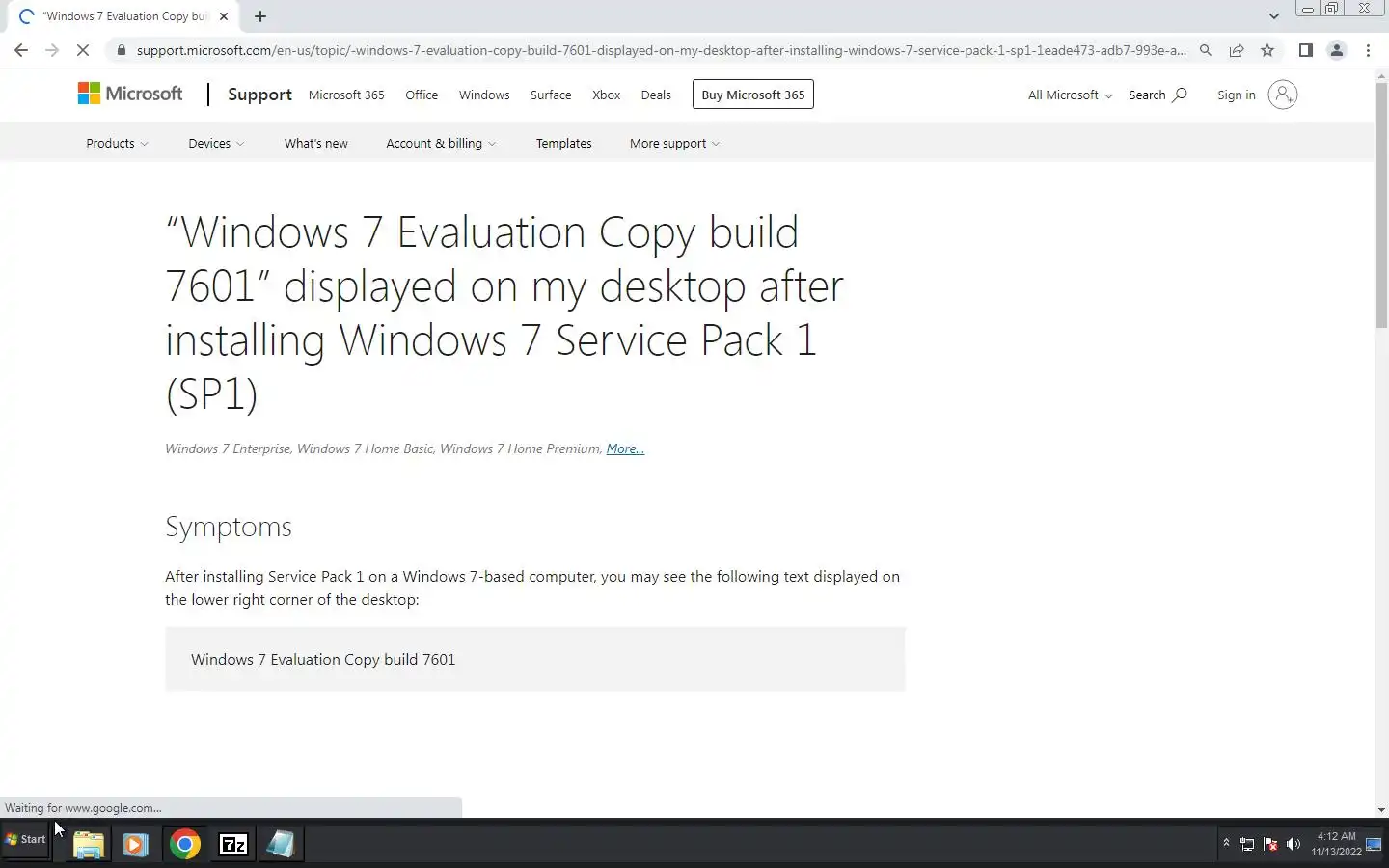Open Windows Explorer from the taskbar
The height and width of the screenshot is (868, 1389).
point(89,845)
